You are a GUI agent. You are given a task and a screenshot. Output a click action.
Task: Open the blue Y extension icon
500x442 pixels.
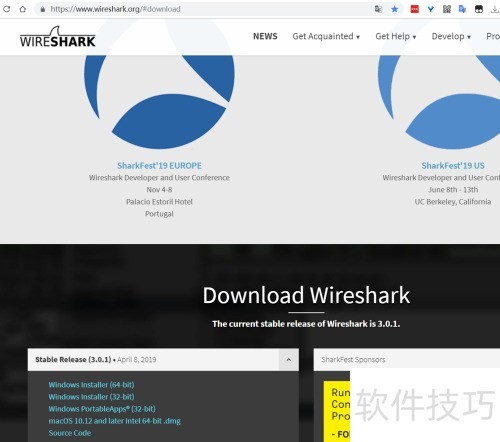point(431,9)
